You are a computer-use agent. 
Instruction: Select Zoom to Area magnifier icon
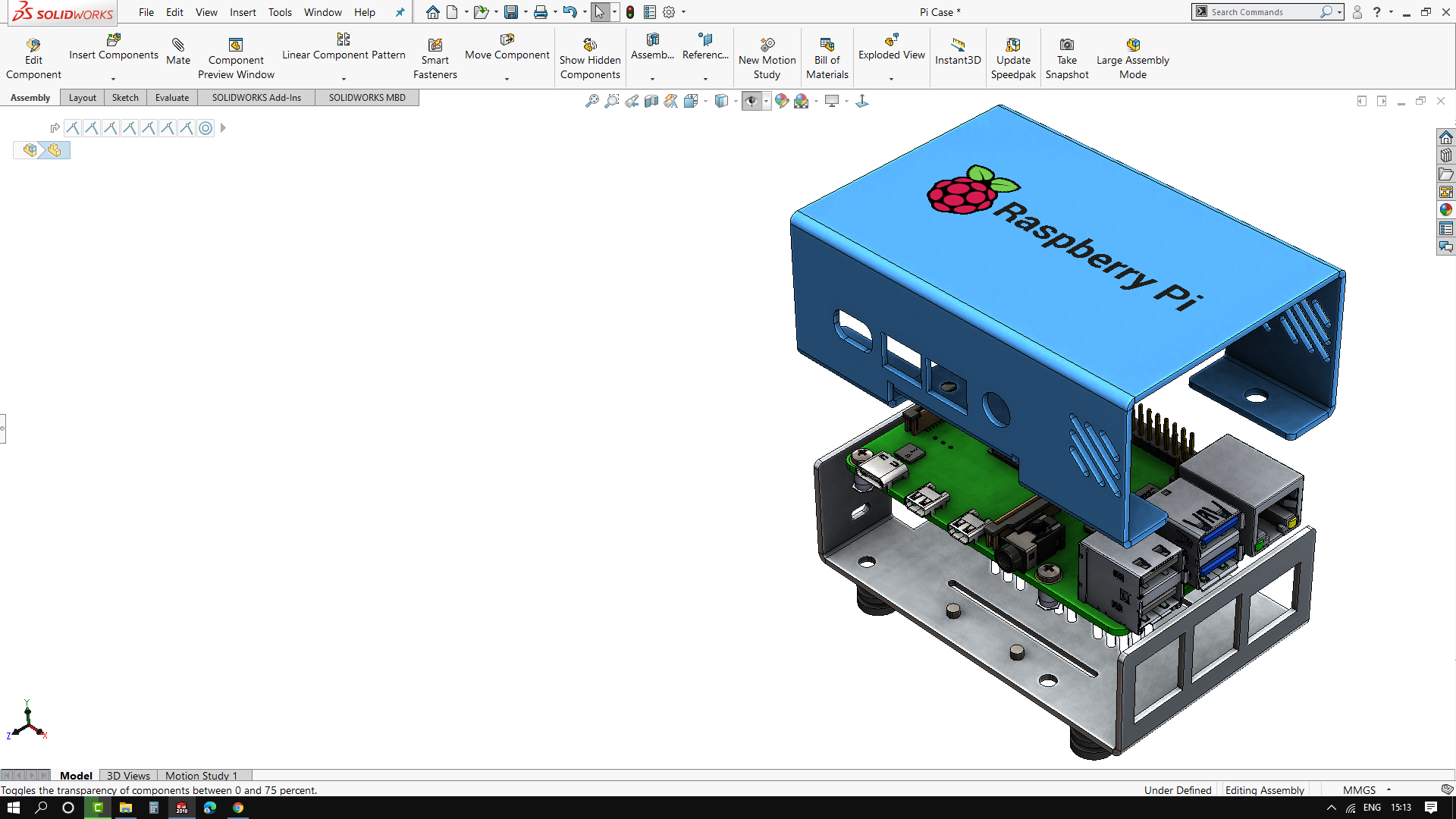[612, 101]
